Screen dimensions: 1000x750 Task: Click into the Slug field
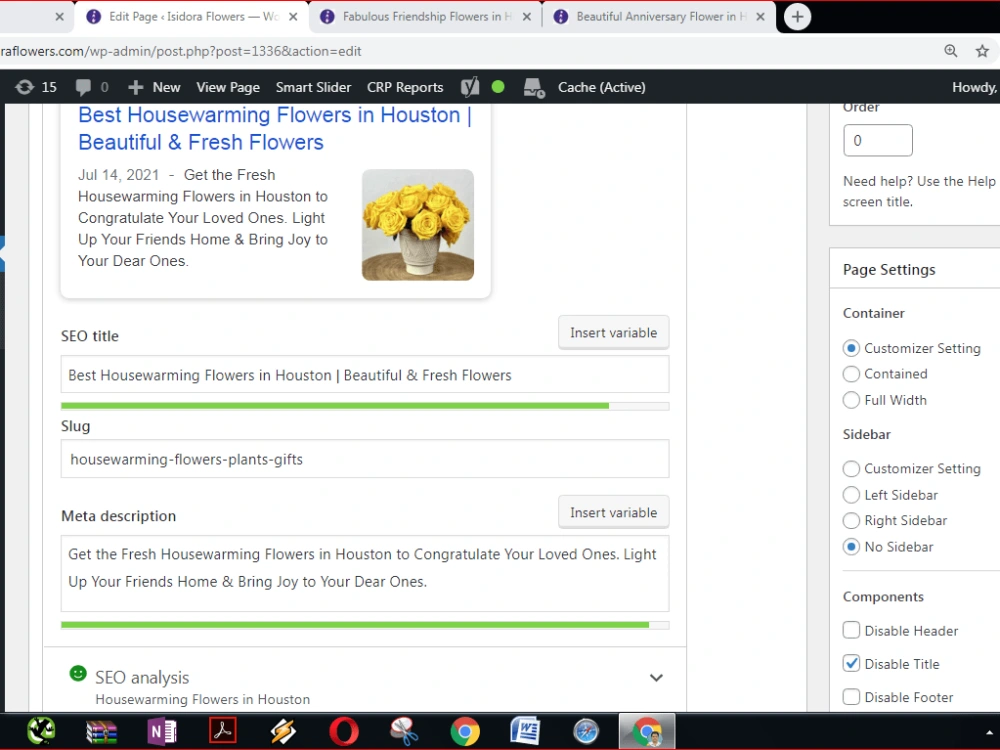pos(365,459)
